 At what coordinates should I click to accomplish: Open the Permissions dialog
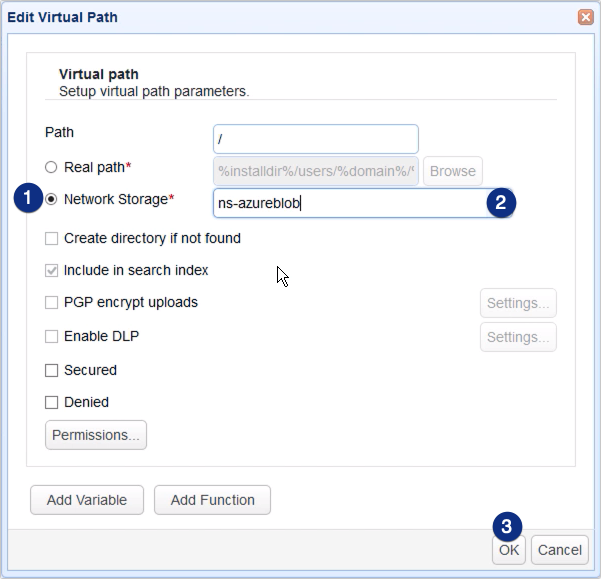[96, 435]
